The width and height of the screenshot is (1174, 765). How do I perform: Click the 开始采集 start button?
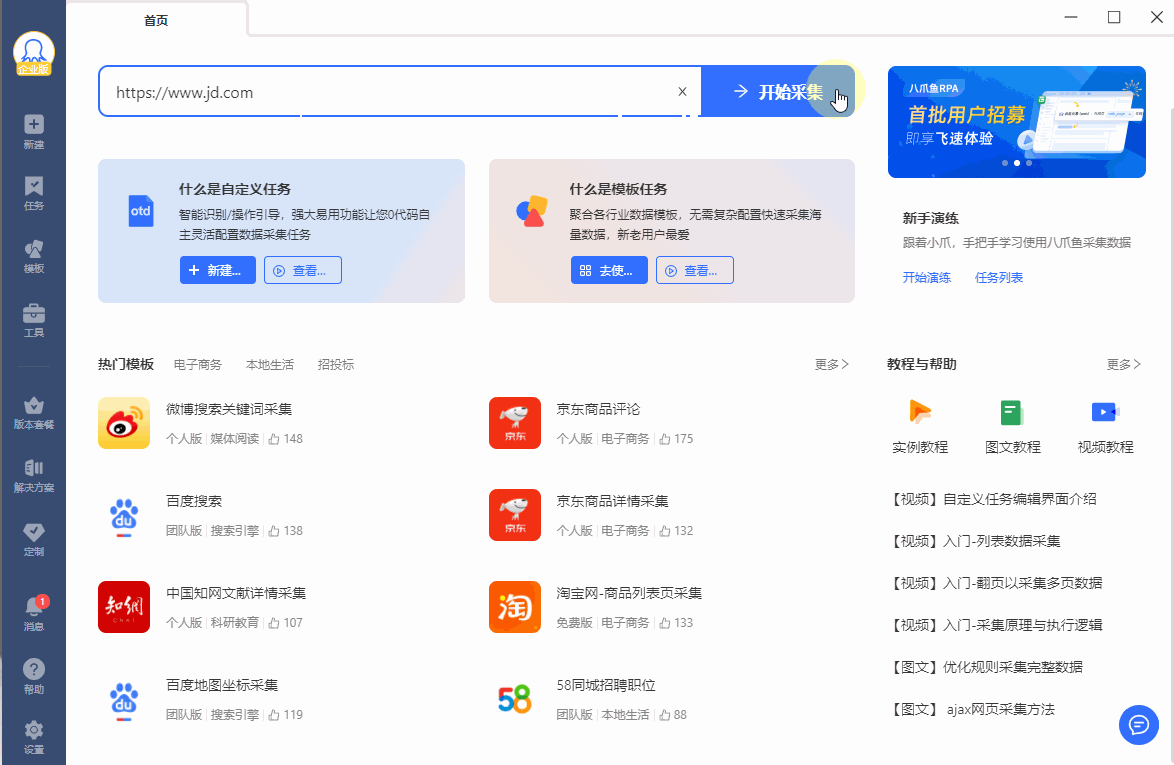coord(778,91)
